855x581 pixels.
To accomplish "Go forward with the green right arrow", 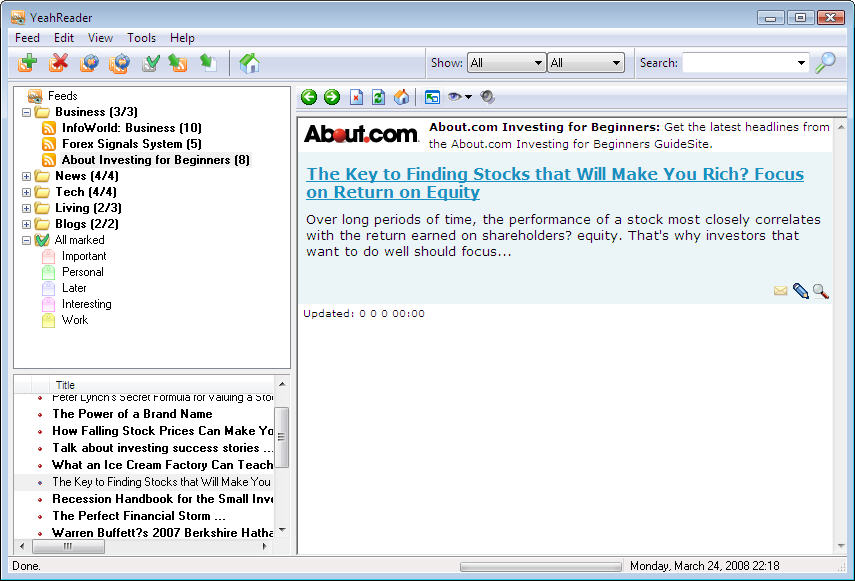I will click(332, 97).
